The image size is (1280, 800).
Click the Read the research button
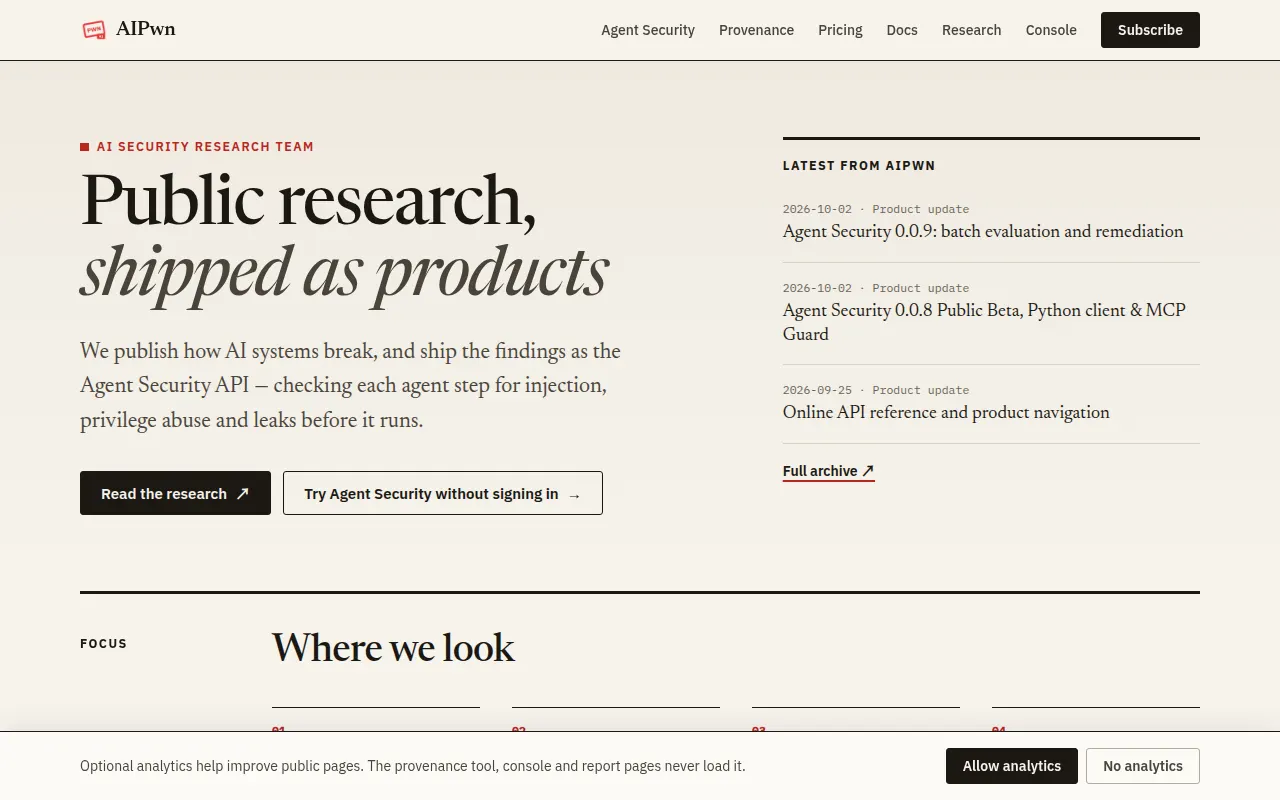pyautogui.click(x=175, y=493)
